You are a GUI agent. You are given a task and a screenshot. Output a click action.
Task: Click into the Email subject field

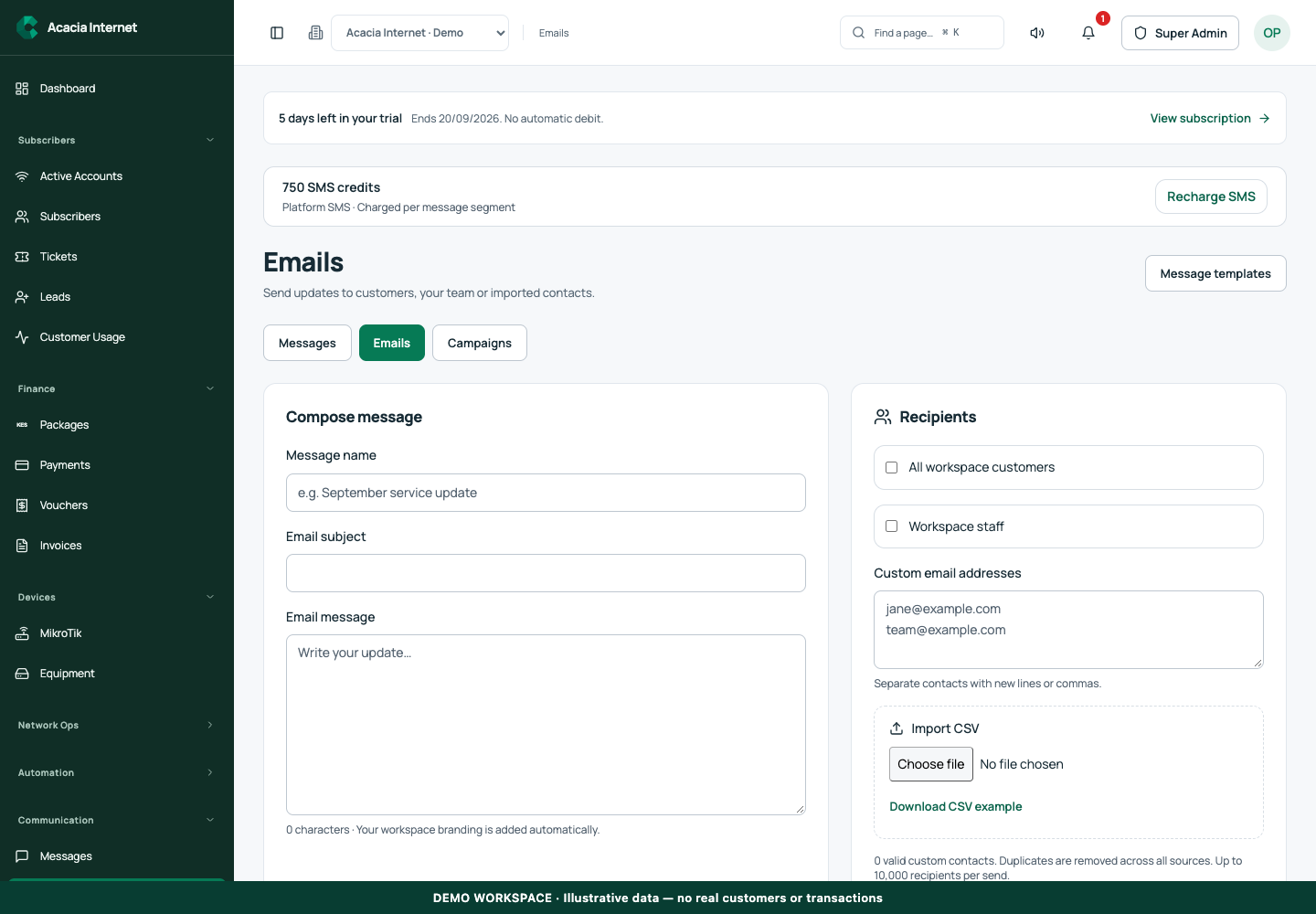pyautogui.click(x=546, y=573)
